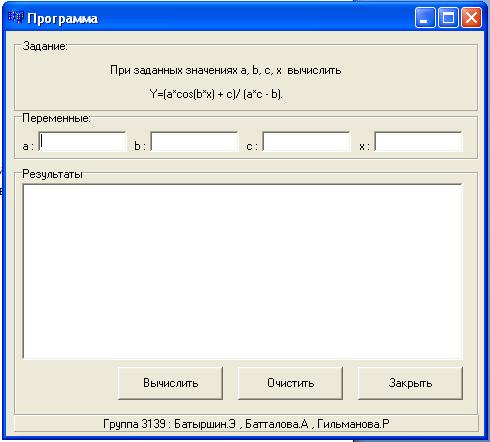Screen dimensions: 490x442
Task: Click the program icon in the title bar
Action: click(16, 17)
